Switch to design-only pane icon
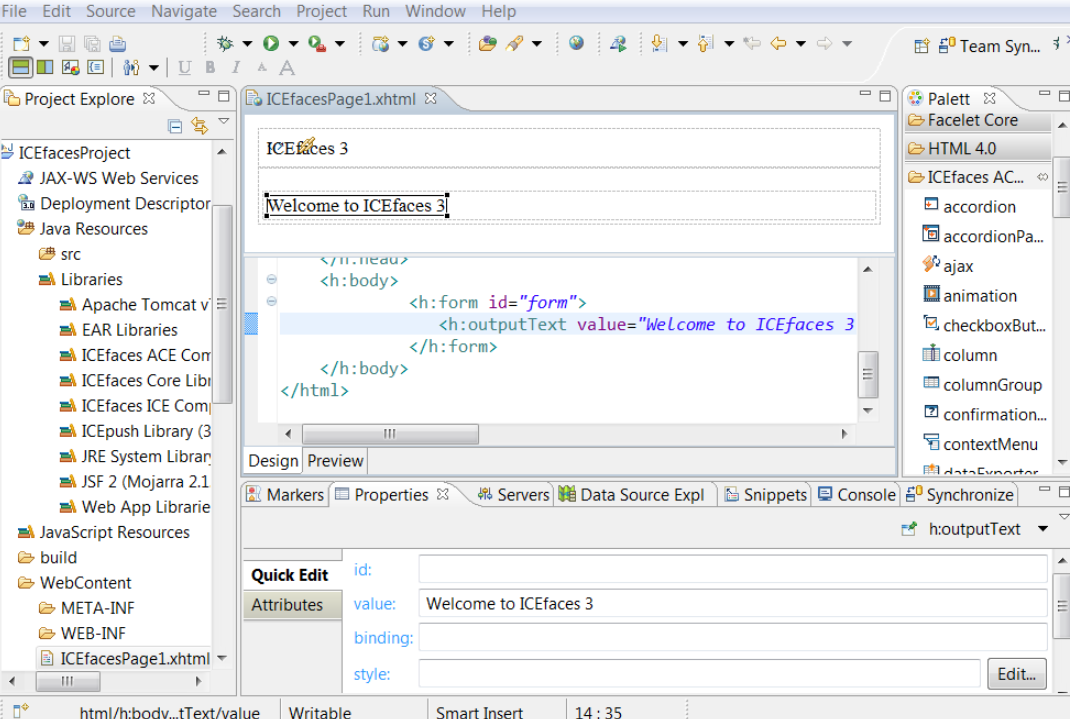Screen dimensions: 1070x719 tap(70, 67)
